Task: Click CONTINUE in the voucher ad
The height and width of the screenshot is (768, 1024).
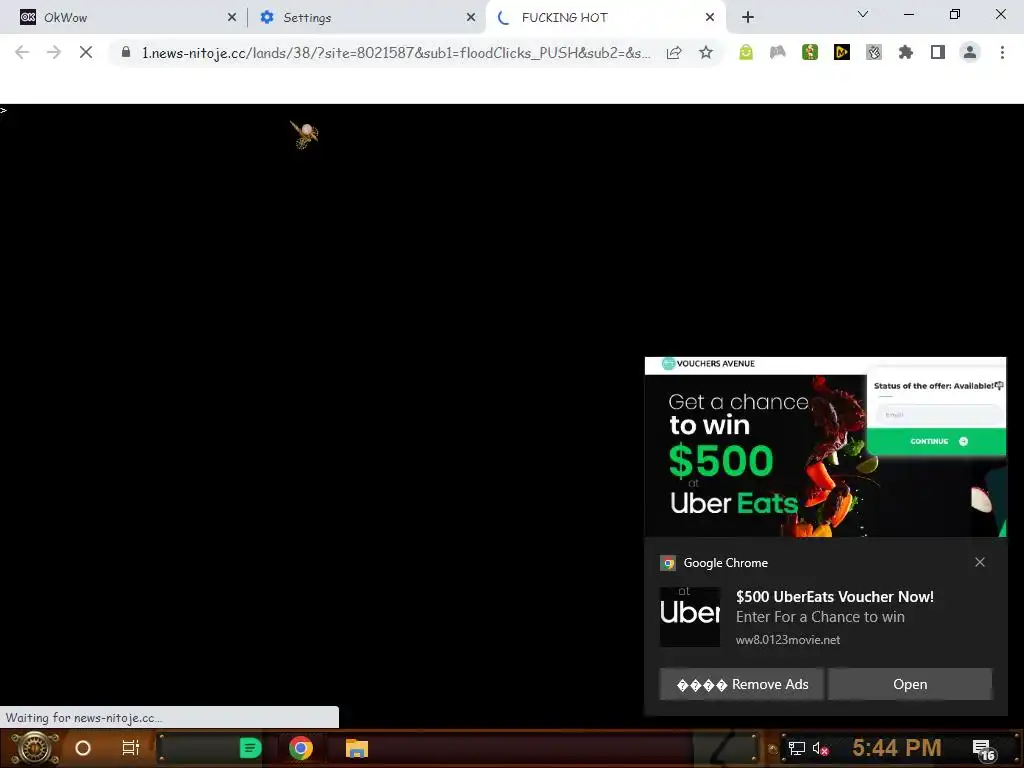Action: click(x=936, y=441)
